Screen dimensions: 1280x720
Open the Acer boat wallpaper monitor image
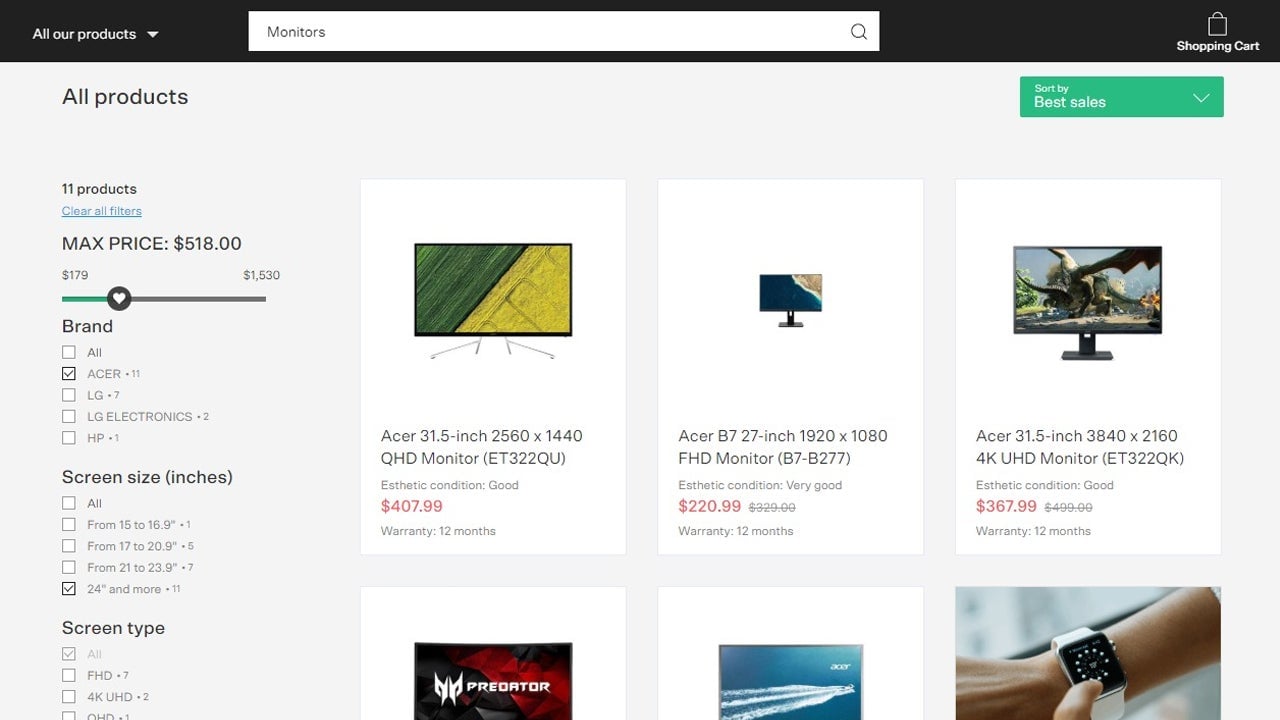pyautogui.click(x=790, y=682)
